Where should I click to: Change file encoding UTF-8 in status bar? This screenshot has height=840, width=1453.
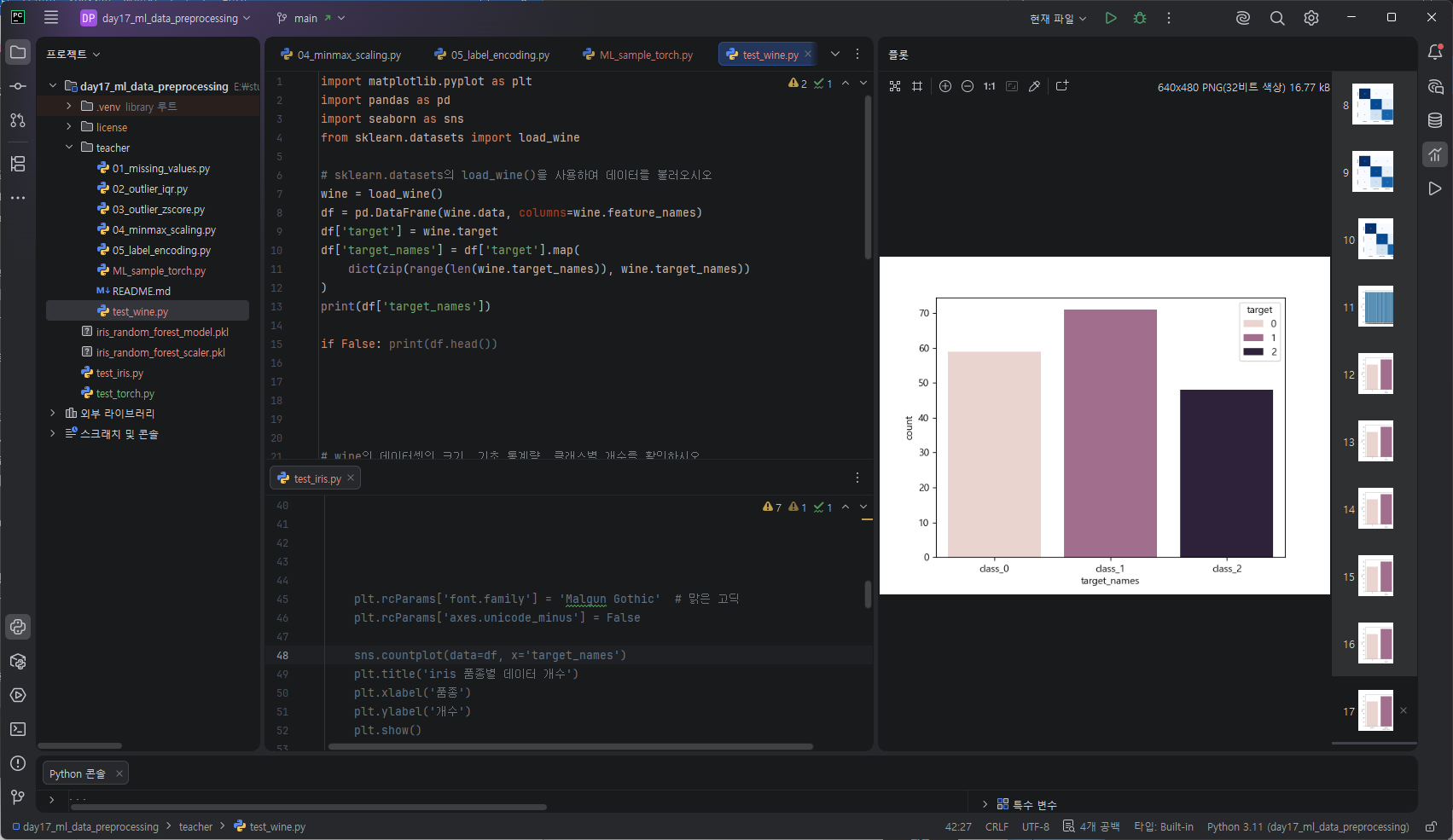[1036, 826]
